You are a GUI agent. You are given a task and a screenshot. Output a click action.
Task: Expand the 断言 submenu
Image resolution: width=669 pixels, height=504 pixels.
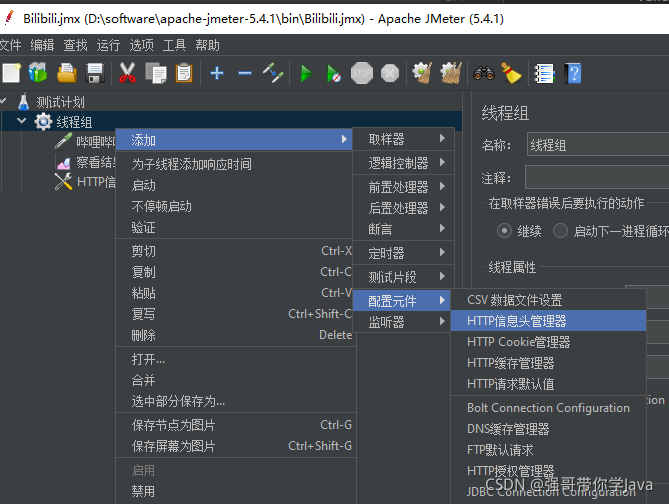tap(403, 229)
